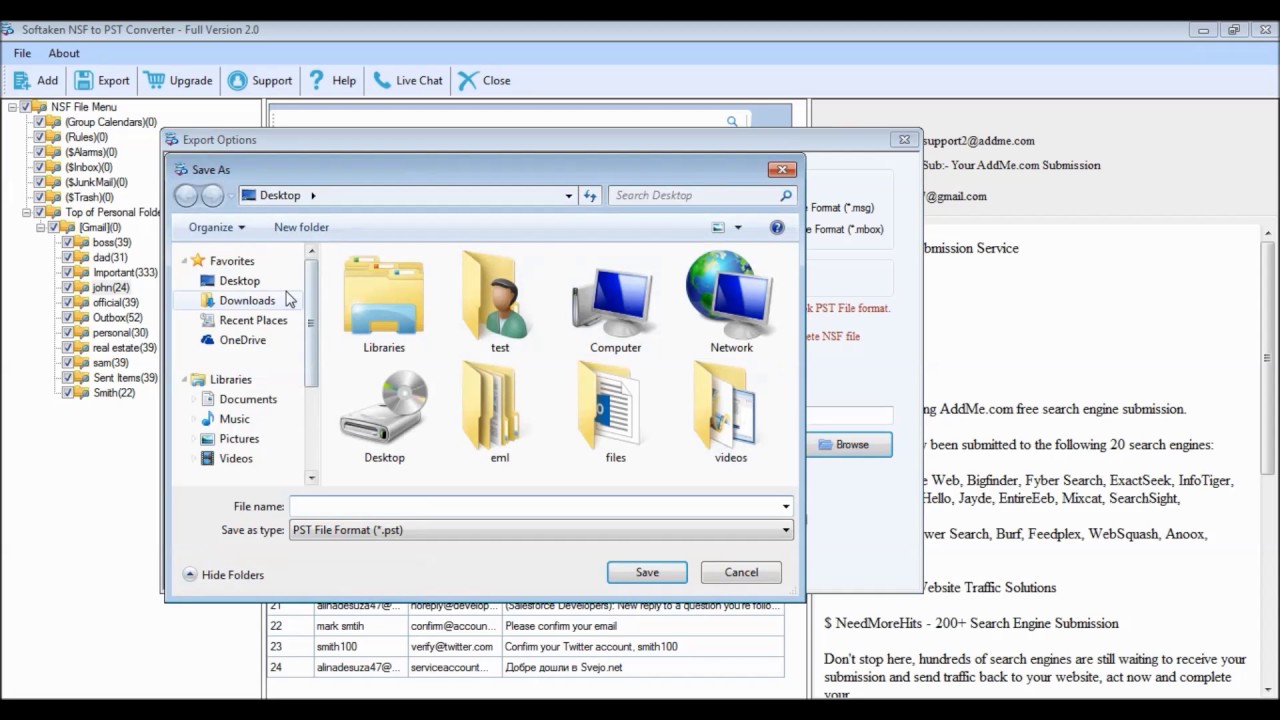This screenshot has height=720, width=1280.
Task: Open the Save as type dropdown
Action: coord(786,530)
